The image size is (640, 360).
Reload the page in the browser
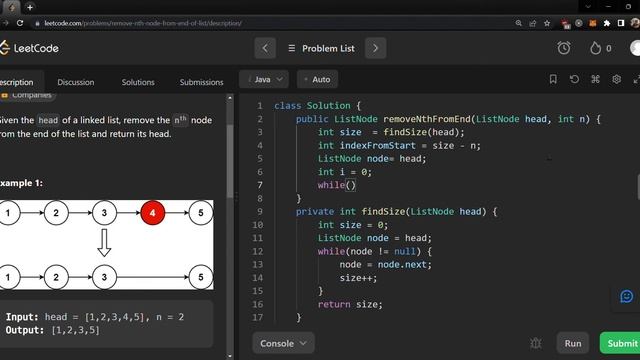tap(20, 23)
